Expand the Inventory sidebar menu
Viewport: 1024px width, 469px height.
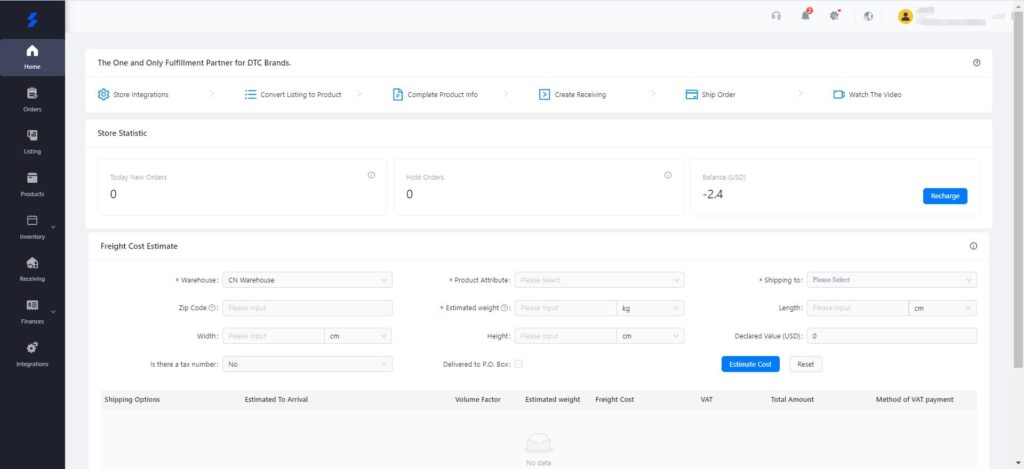pyautogui.click(x=32, y=225)
